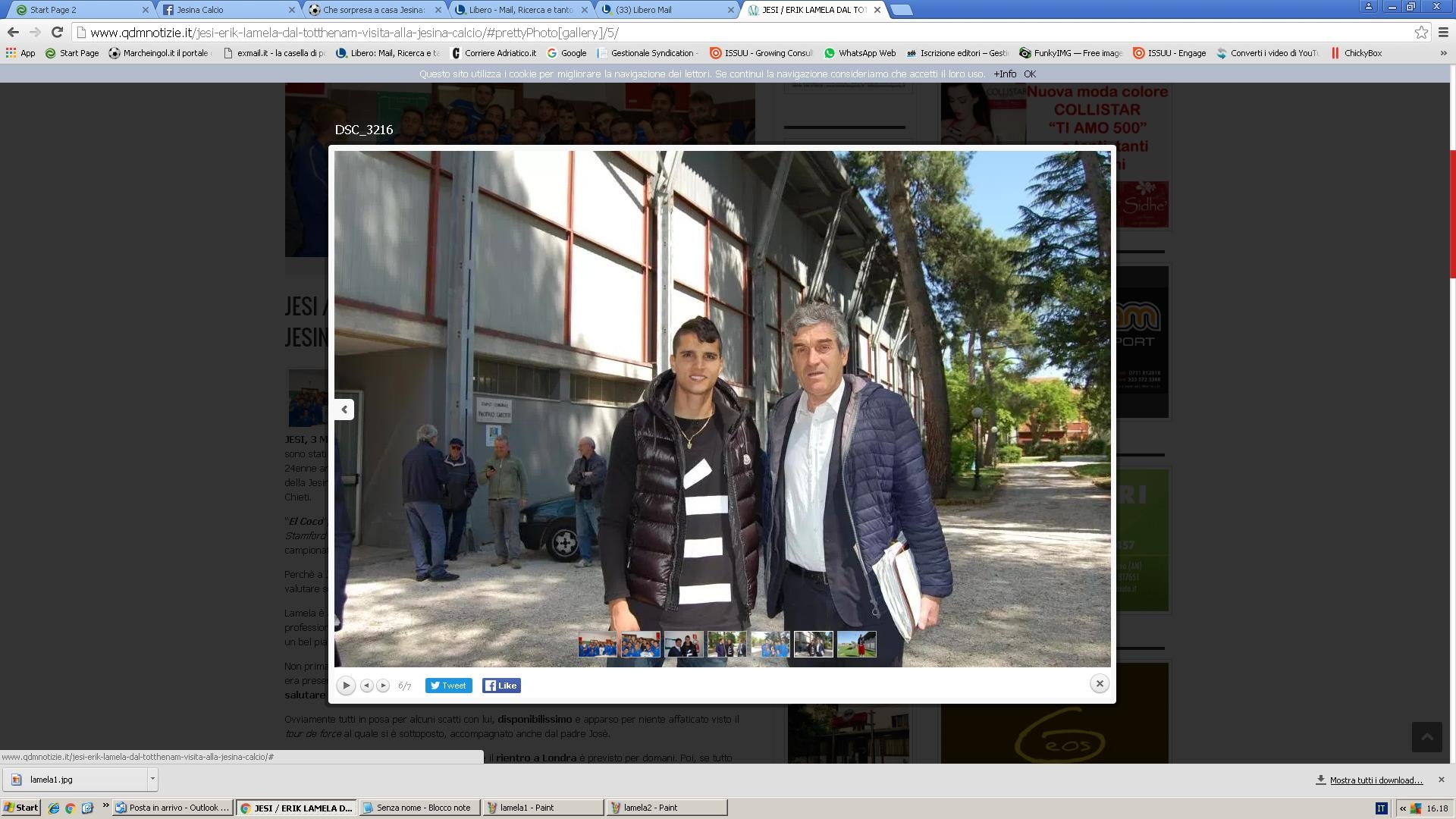Viewport: 1456px width, 819px height.
Task: Open a new browser tab
Action: pyautogui.click(x=900, y=10)
